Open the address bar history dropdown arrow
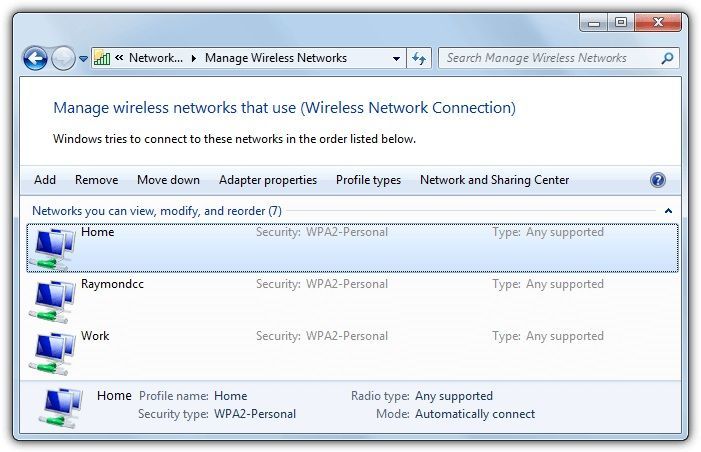The width and height of the screenshot is (701, 452). point(396,59)
